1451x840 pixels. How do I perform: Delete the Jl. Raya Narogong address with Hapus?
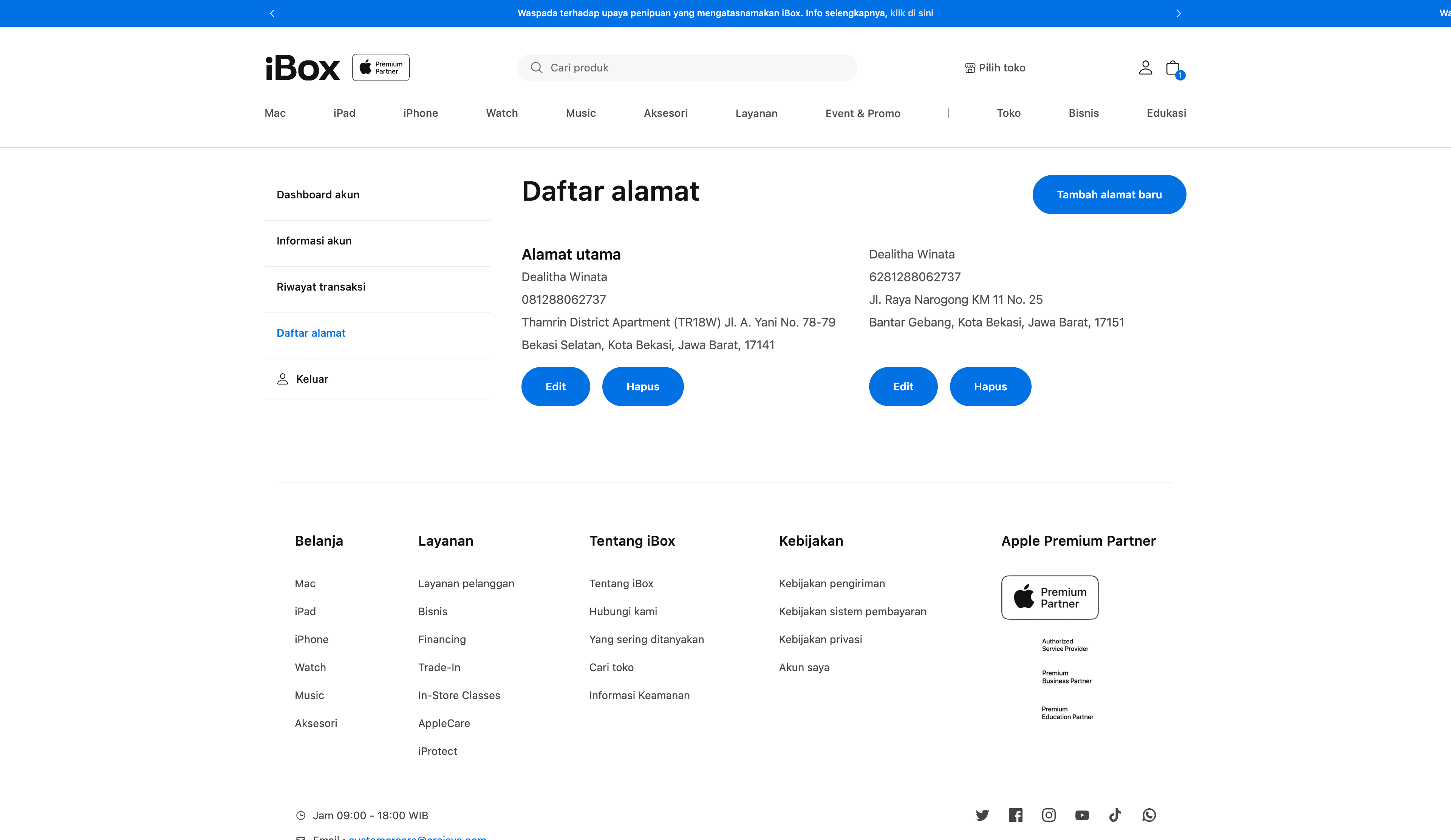(990, 386)
